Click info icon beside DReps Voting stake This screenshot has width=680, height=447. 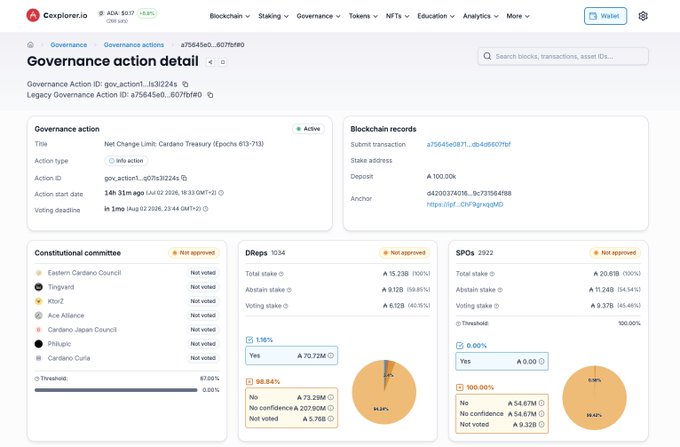point(285,306)
